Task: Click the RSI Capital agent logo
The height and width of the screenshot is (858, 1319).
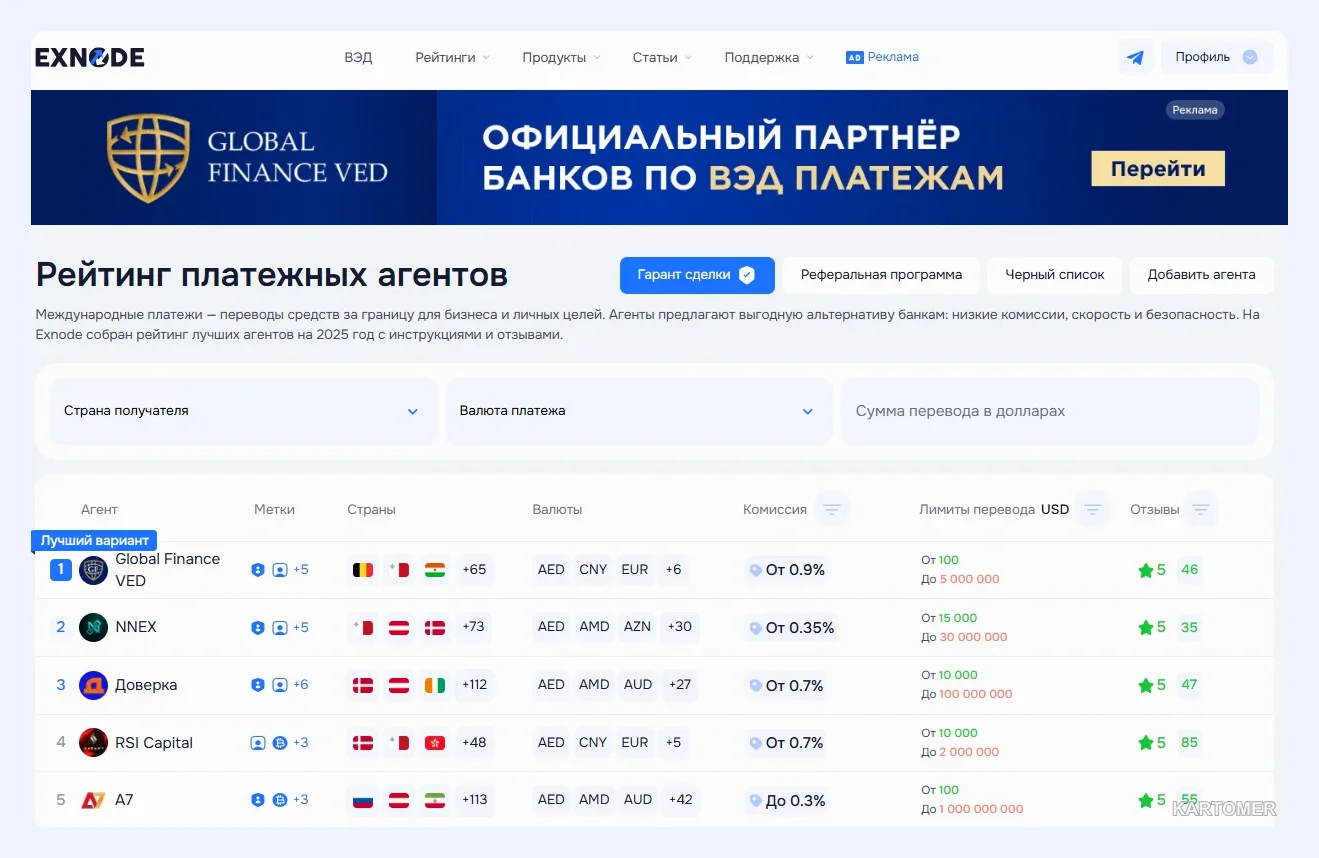Action: coord(93,742)
